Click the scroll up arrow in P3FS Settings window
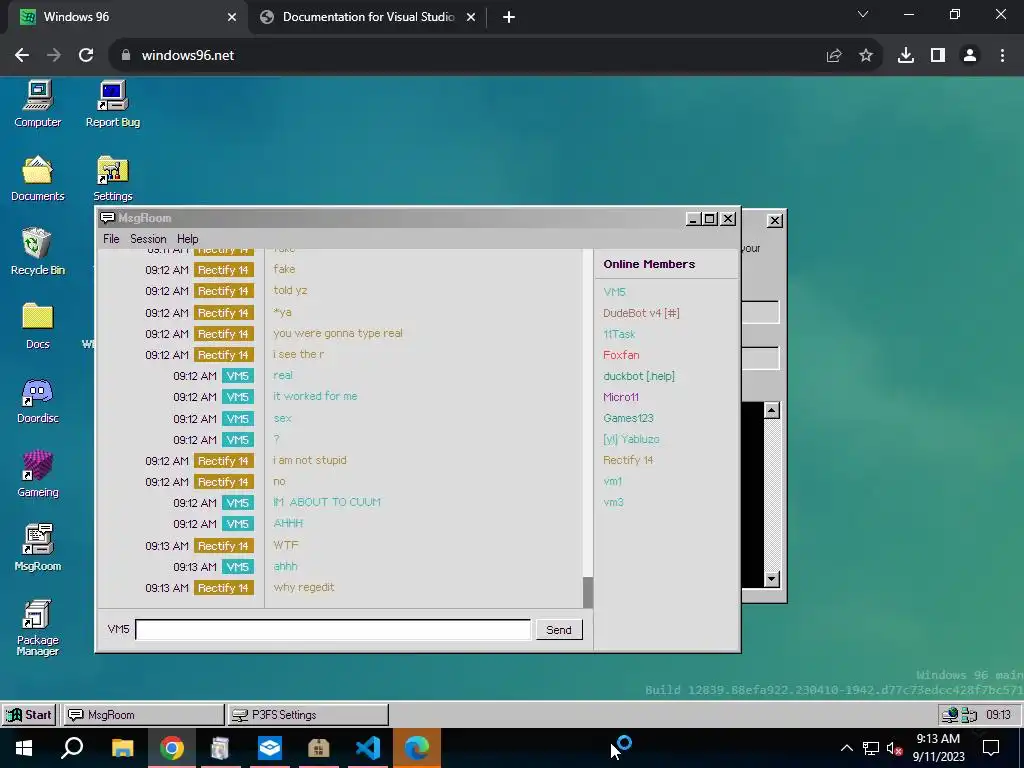 pyautogui.click(x=772, y=411)
